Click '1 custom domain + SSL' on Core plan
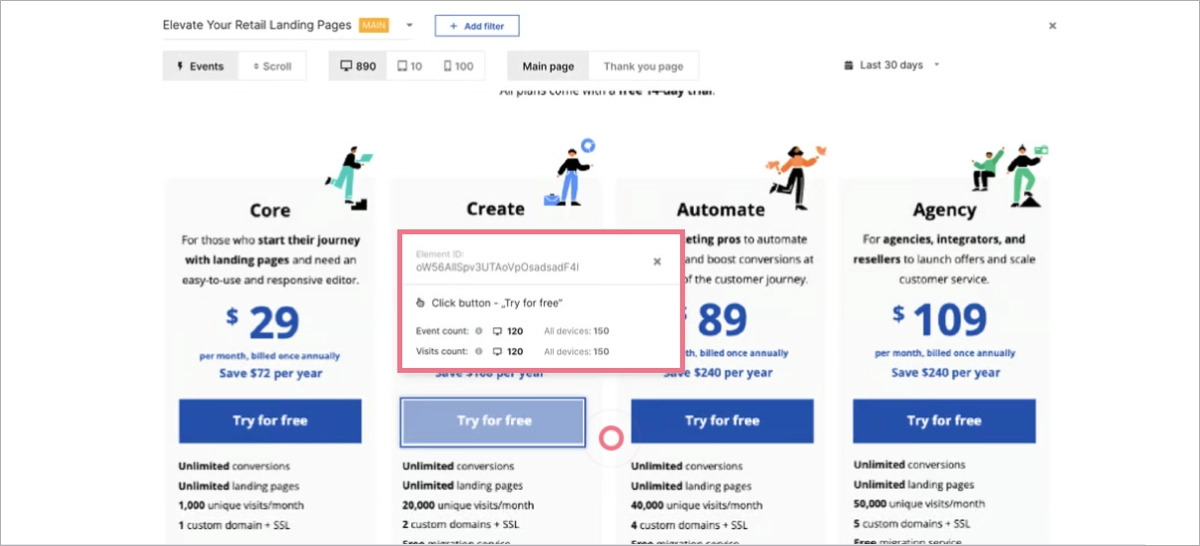Viewport: 1200px width, 546px height. pyautogui.click(x=235, y=525)
